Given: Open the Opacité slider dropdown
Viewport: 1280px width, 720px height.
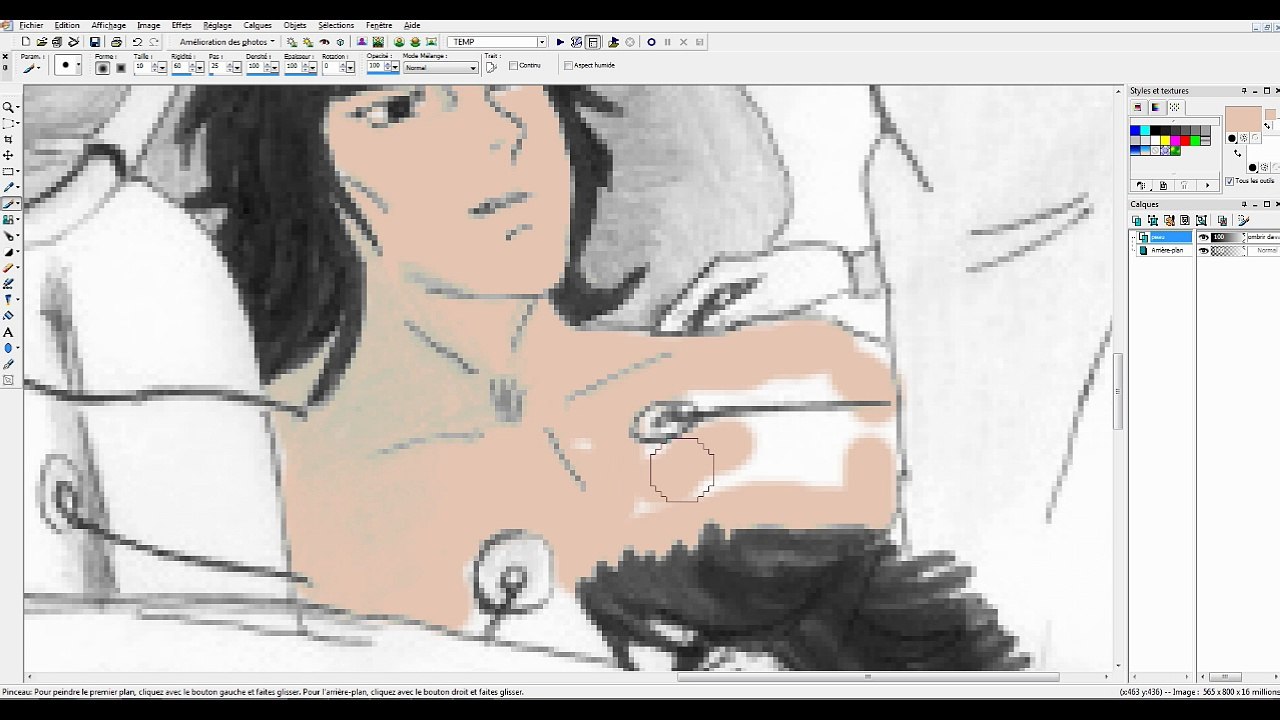Looking at the screenshot, I should coord(395,68).
